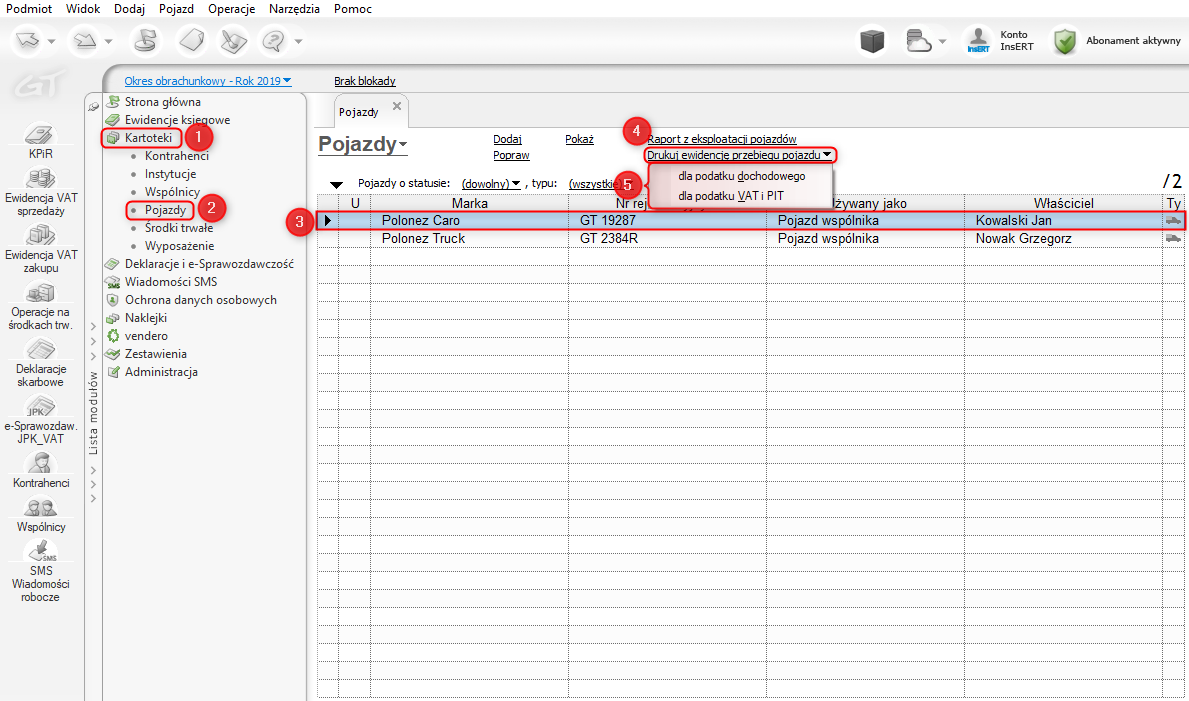The image size is (1189, 701).
Task: Click the flag marker toolbar icon
Action: click(x=144, y=40)
